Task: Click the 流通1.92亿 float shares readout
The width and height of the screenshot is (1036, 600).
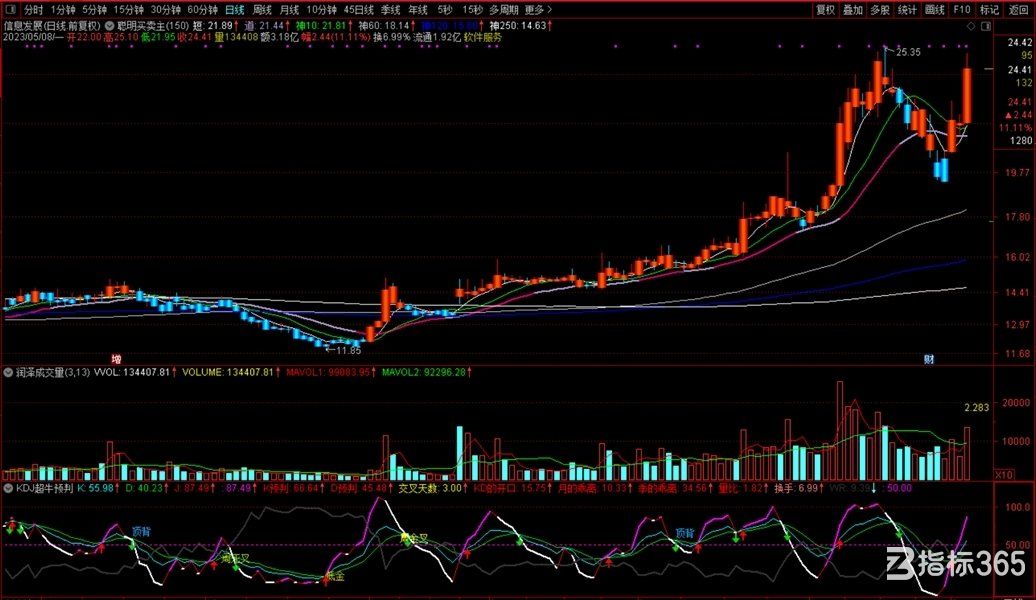Action: point(437,38)
